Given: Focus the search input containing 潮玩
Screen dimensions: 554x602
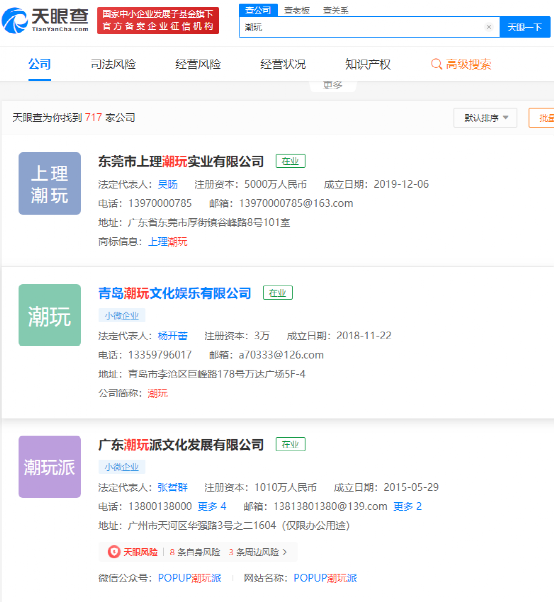Looking at the screenshot, I should [361, 27].
